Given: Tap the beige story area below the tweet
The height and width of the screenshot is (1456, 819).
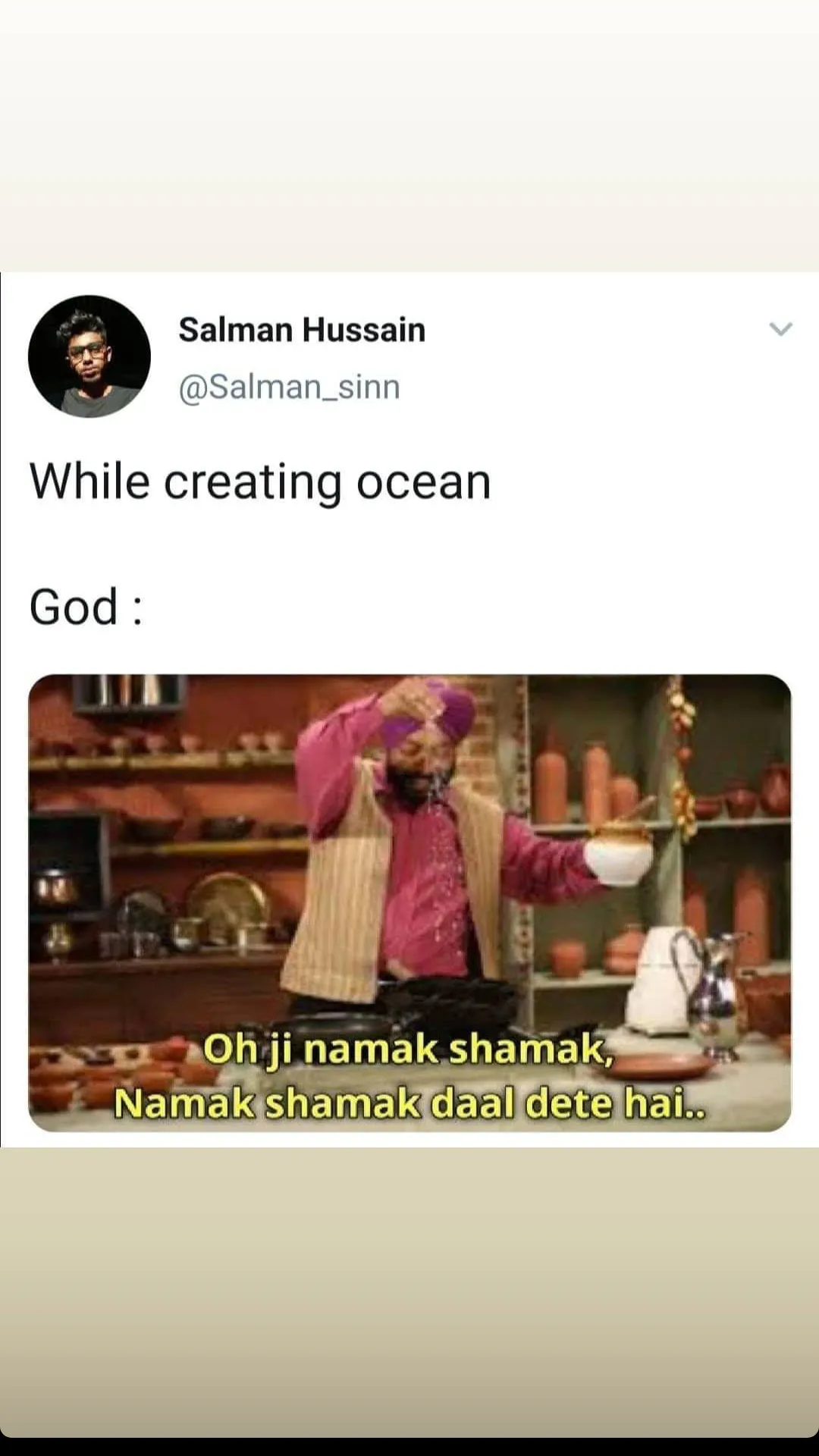Looking at the screenshot, I should pos(409,1291).
